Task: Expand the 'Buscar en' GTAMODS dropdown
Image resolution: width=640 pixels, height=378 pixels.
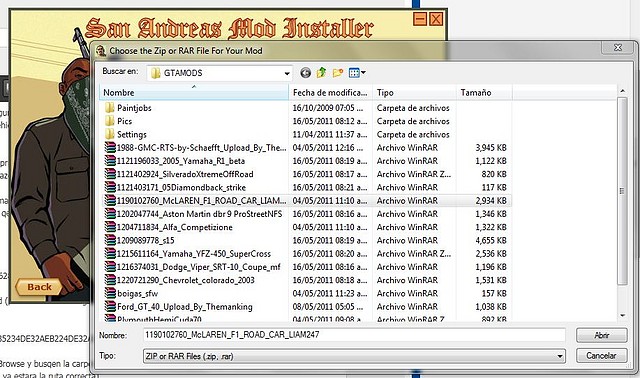Action: 287,73
